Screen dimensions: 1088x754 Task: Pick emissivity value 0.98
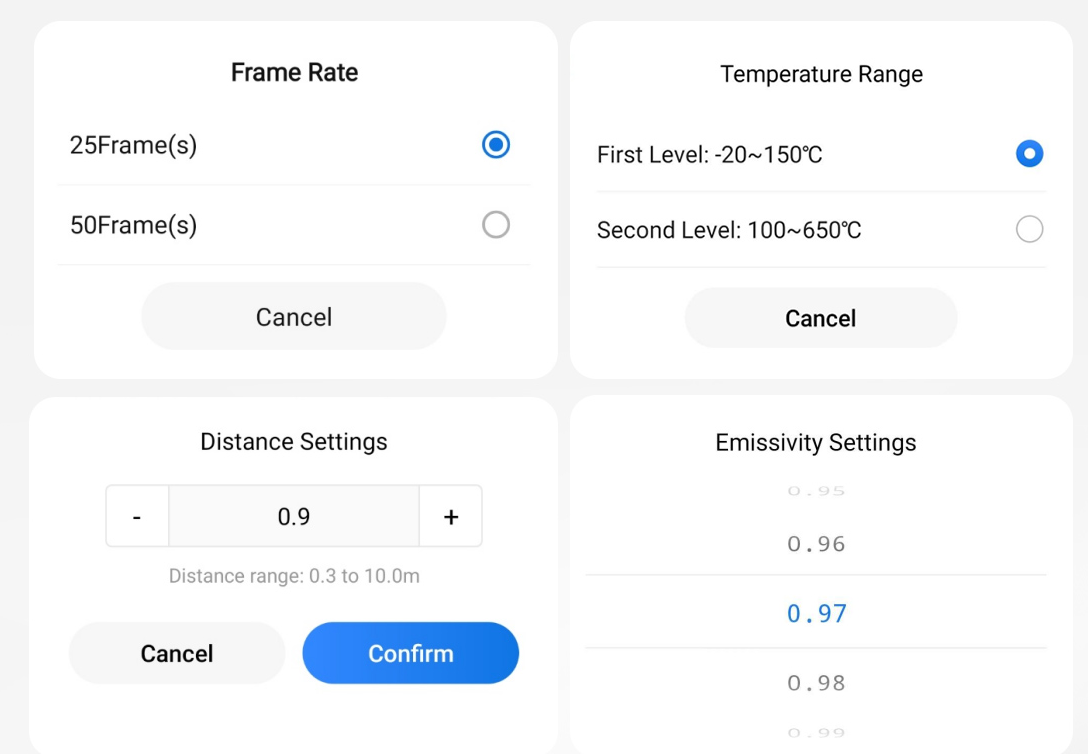coord(816,683)
